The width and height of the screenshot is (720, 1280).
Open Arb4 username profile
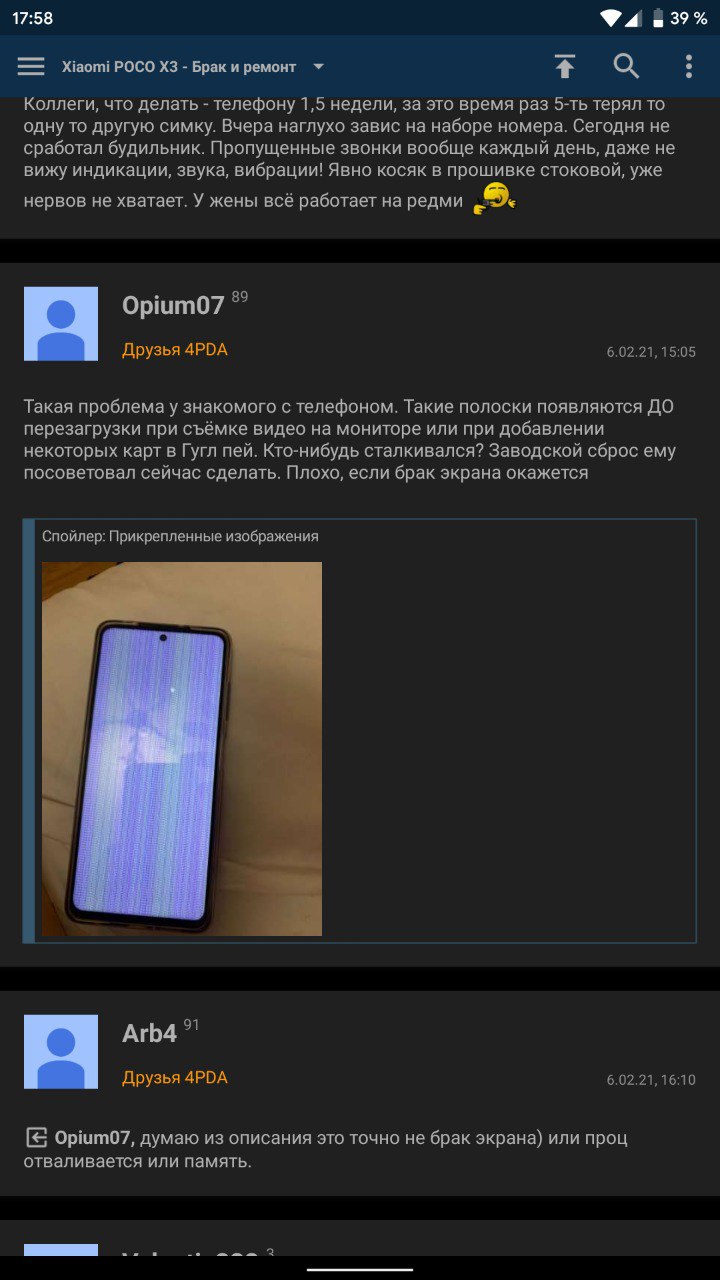click(150, 1034)
